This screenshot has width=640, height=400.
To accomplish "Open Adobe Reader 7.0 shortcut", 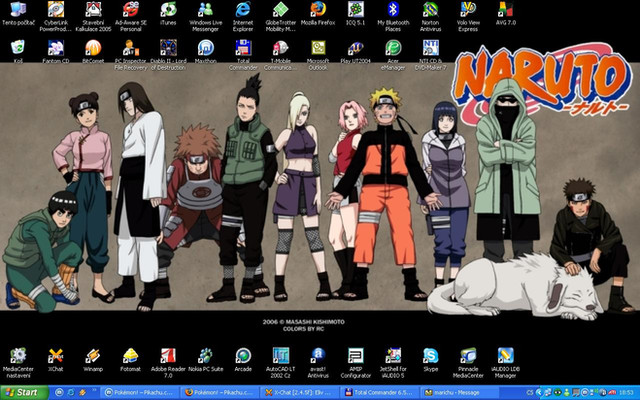I will (168, 363).
